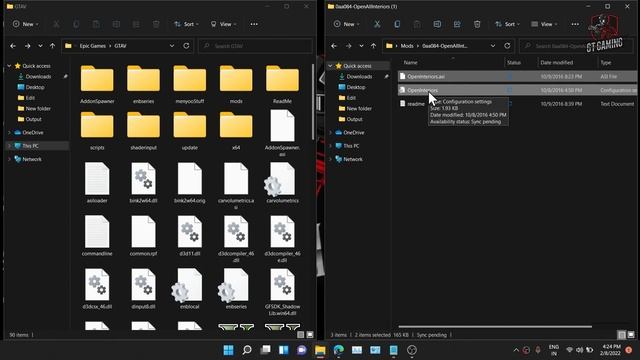Open Sort menu in OpenAllInteriors window
Image resolution: width=640 pixels, height=360 pixels.
(x=507, y=24)
